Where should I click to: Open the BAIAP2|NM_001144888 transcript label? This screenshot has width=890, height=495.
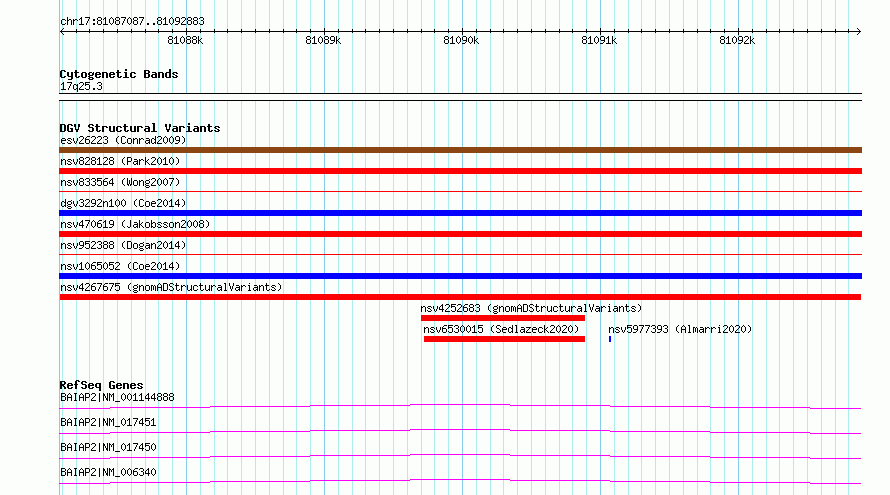tap(117, 397)
